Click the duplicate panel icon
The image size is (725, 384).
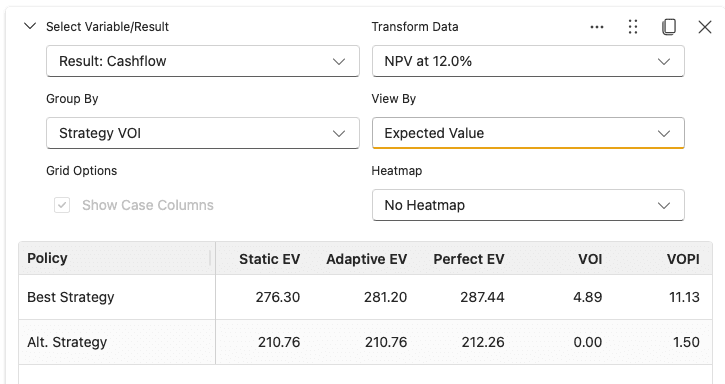[x=669, y=27]
